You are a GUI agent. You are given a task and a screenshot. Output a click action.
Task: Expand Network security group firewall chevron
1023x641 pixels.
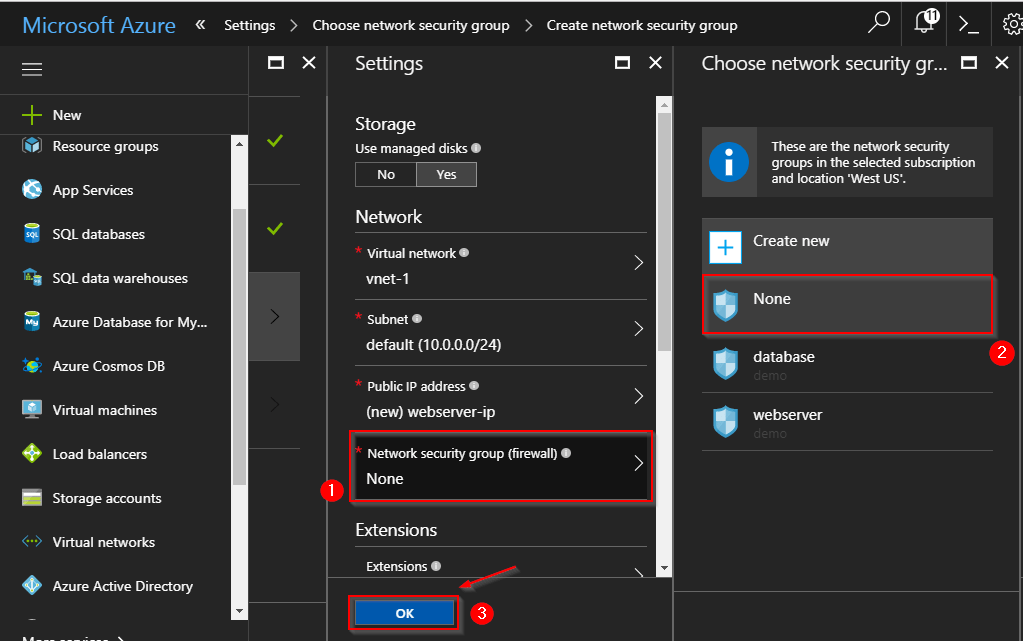coord(639,463)
